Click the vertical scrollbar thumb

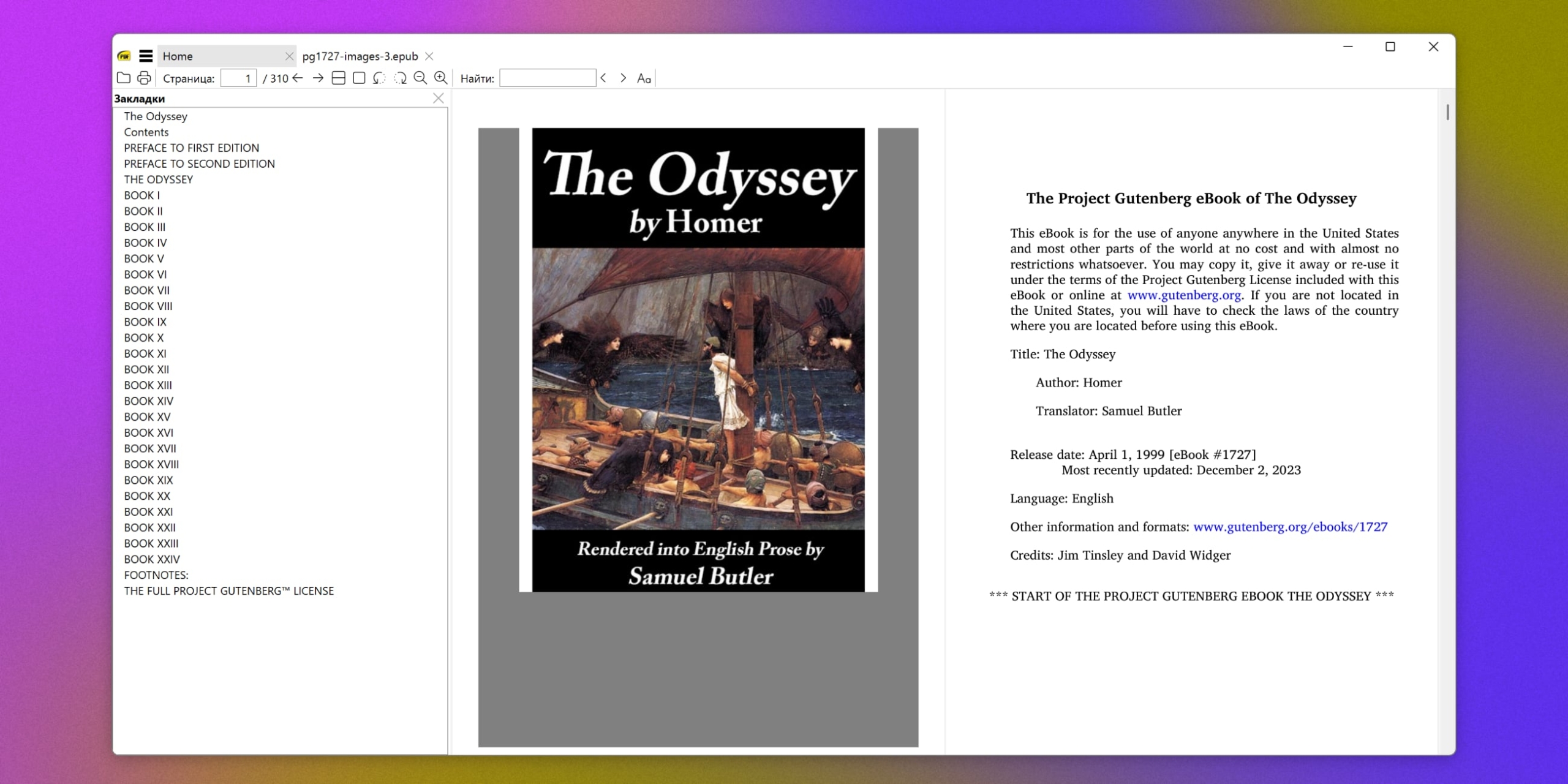click(x=1447, y=112)
